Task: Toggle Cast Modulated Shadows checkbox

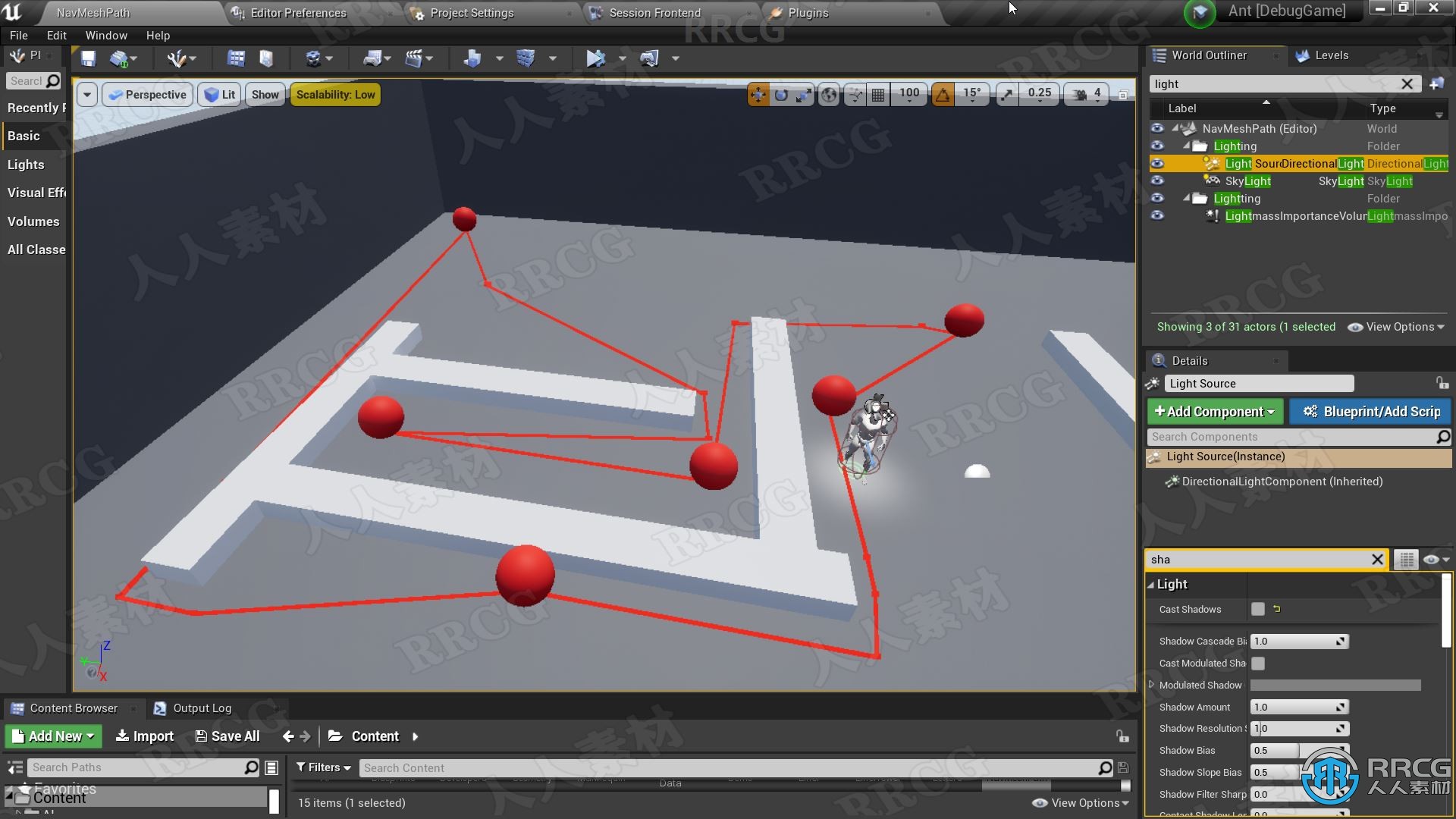Action: point(1258,663)
